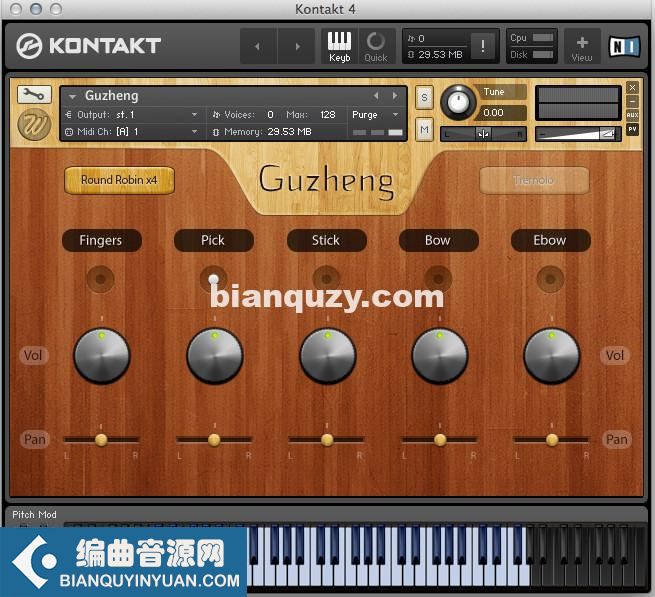Minimize instrument header with minus button

click(x=632, y=101)
